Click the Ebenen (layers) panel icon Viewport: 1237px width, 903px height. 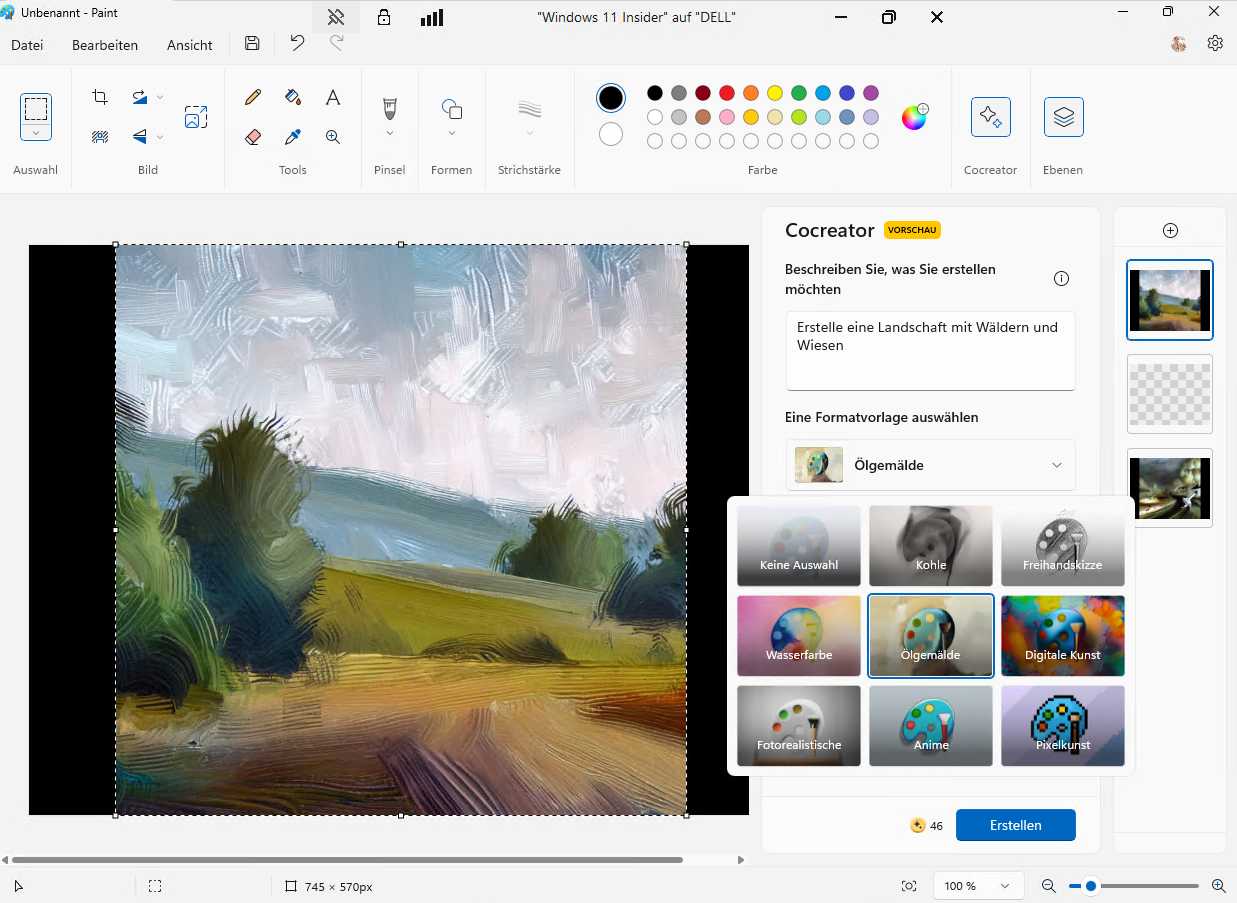[1062, 116]
